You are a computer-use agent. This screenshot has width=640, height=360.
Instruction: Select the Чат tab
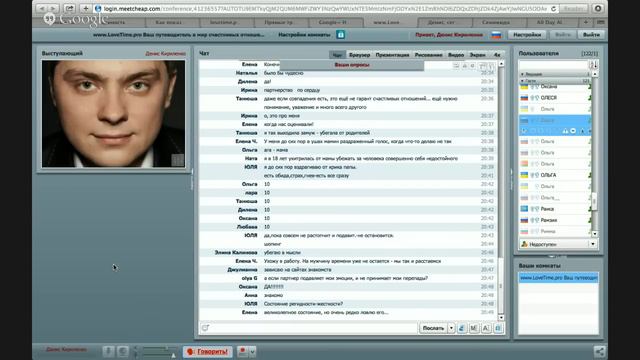(338, 55)
